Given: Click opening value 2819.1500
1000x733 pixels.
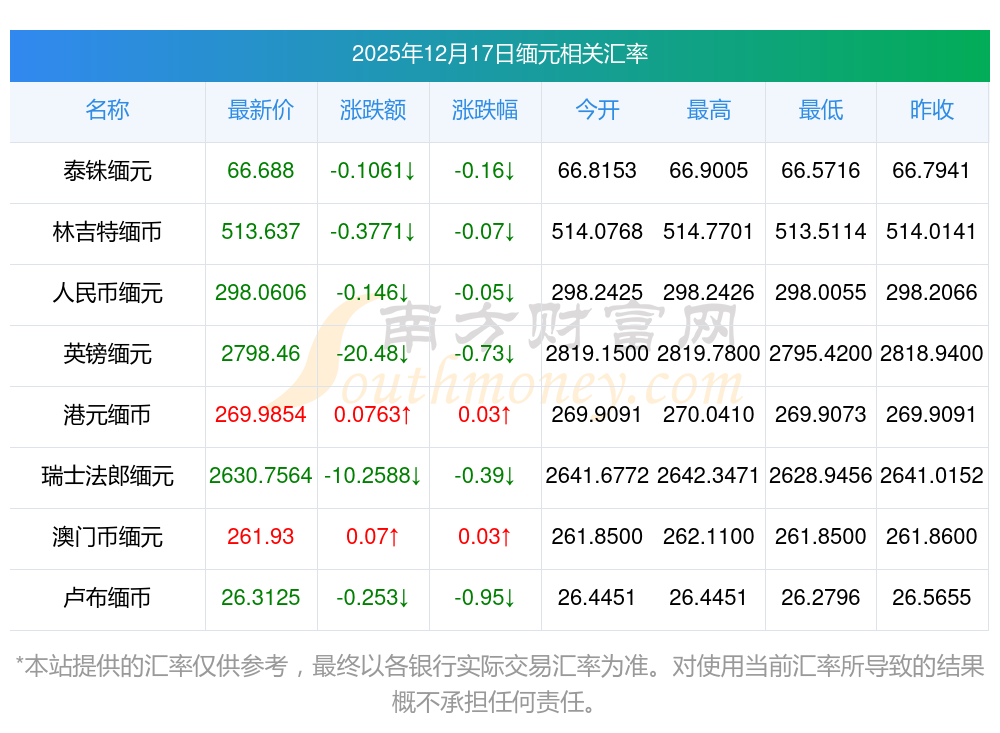Looking at the screenshot, I should [597, 353].
